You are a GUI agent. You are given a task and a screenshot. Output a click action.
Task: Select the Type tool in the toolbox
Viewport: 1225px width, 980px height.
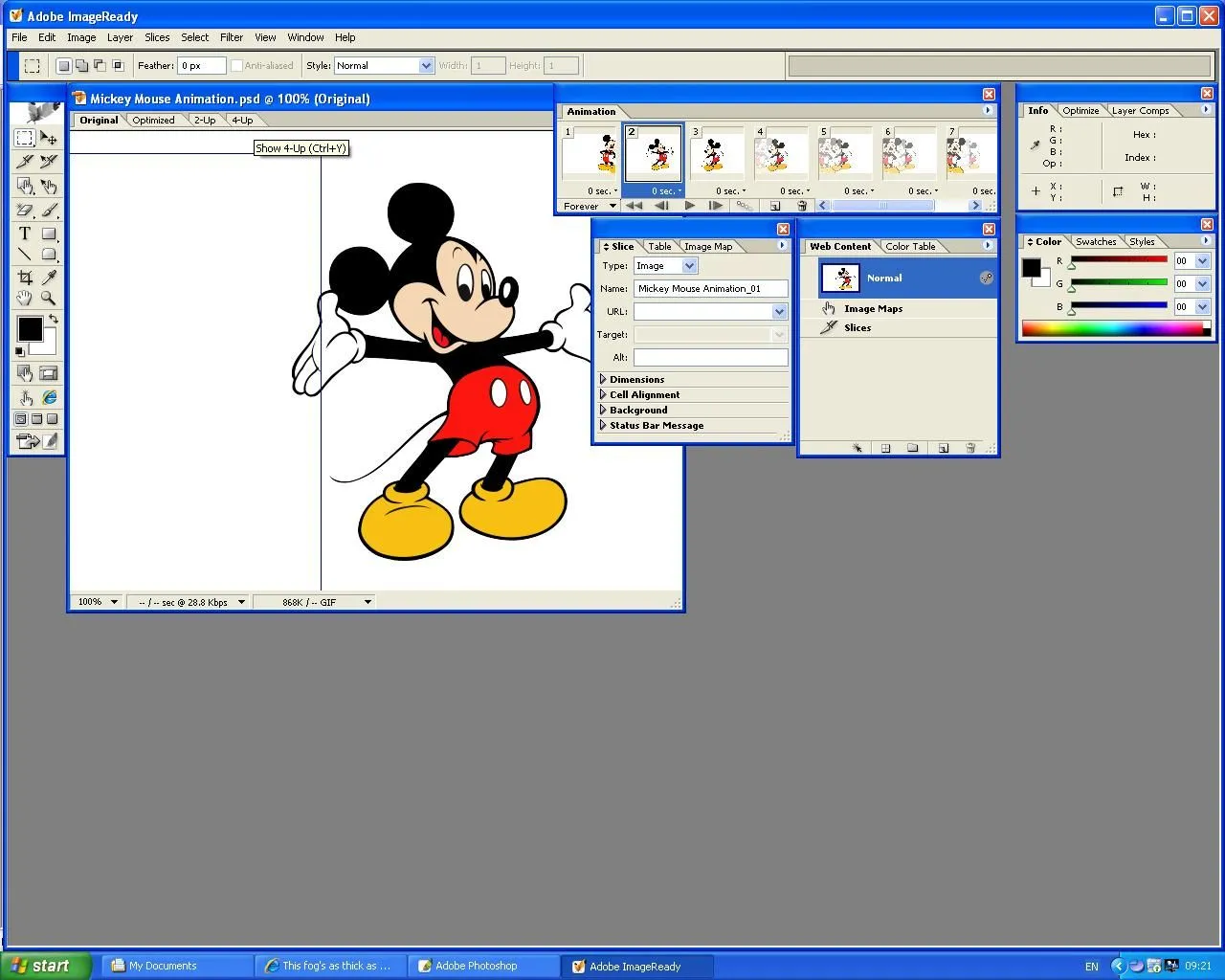pyautogui.click(x=25, y=234)
